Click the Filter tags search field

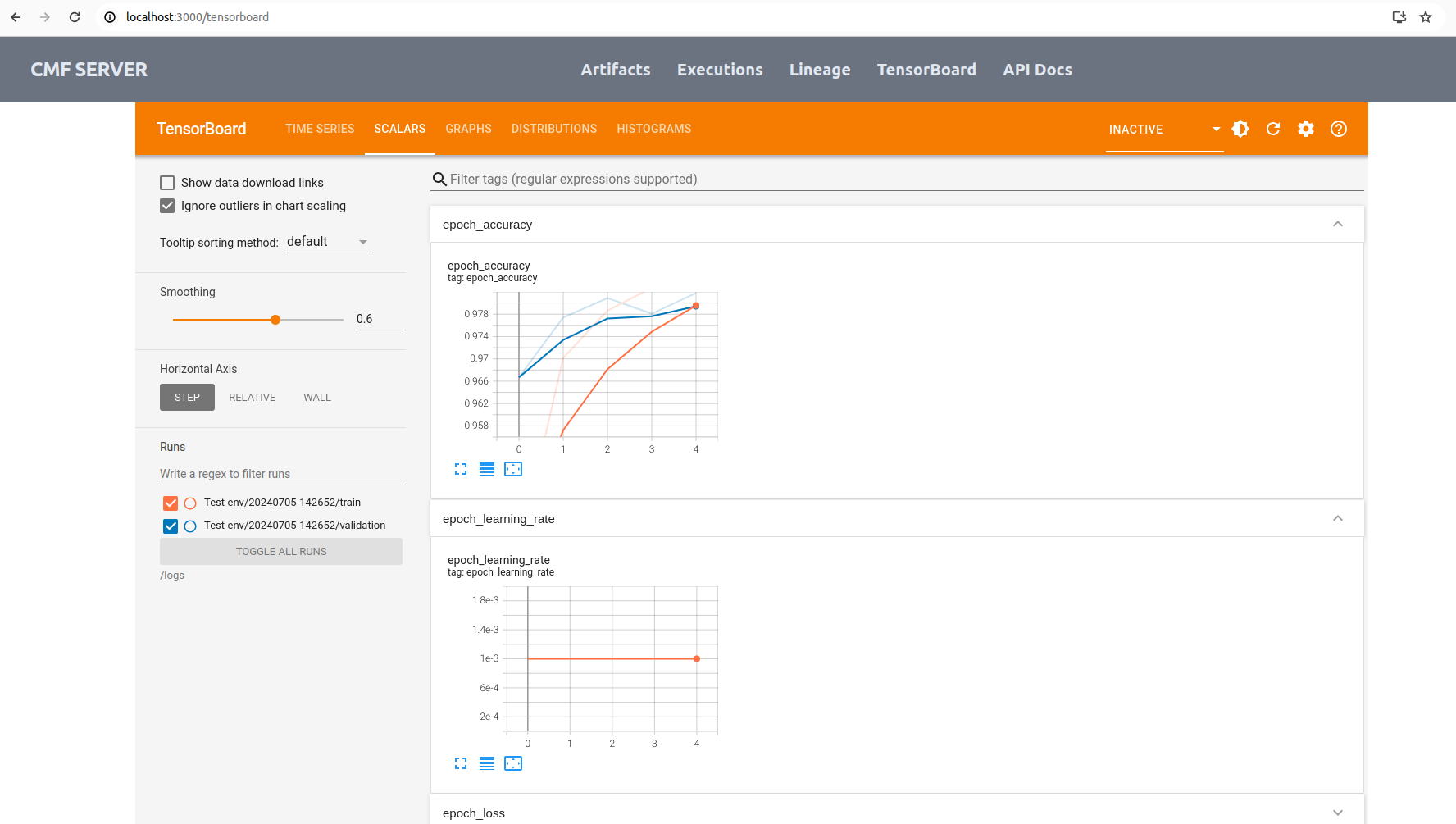pos(897,180)
